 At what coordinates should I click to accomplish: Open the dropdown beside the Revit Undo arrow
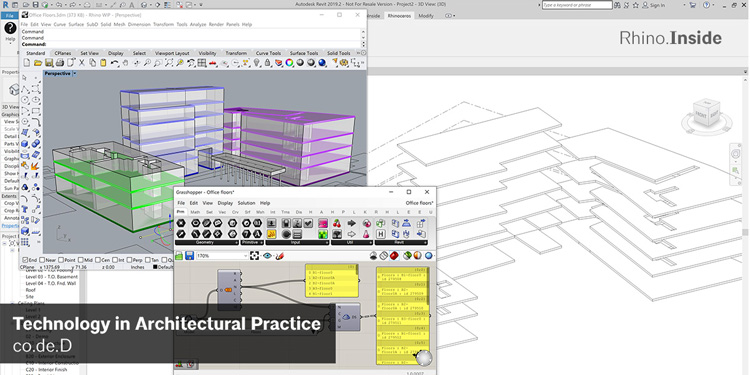pos(65,5)
